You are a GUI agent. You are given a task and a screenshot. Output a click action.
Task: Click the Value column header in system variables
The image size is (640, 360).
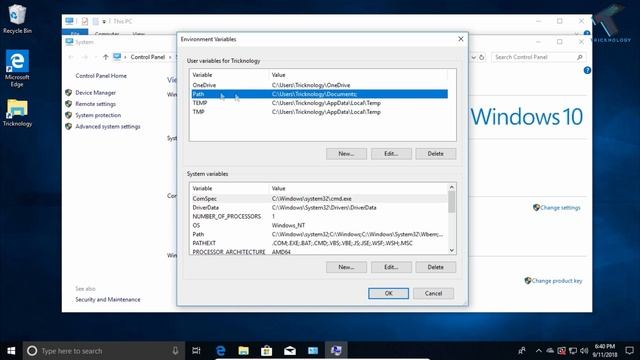(358, 189)
